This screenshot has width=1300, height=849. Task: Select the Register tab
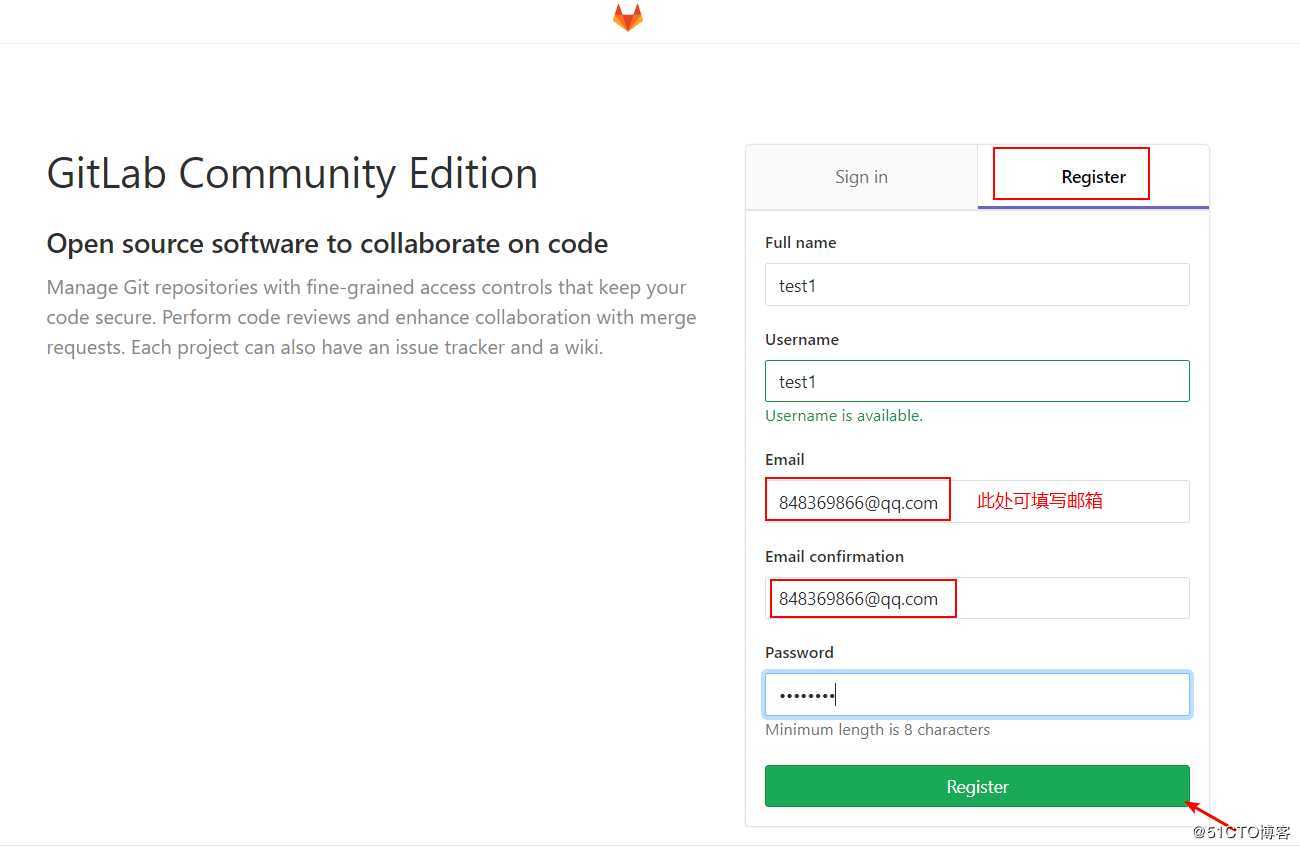[1093, 177]
